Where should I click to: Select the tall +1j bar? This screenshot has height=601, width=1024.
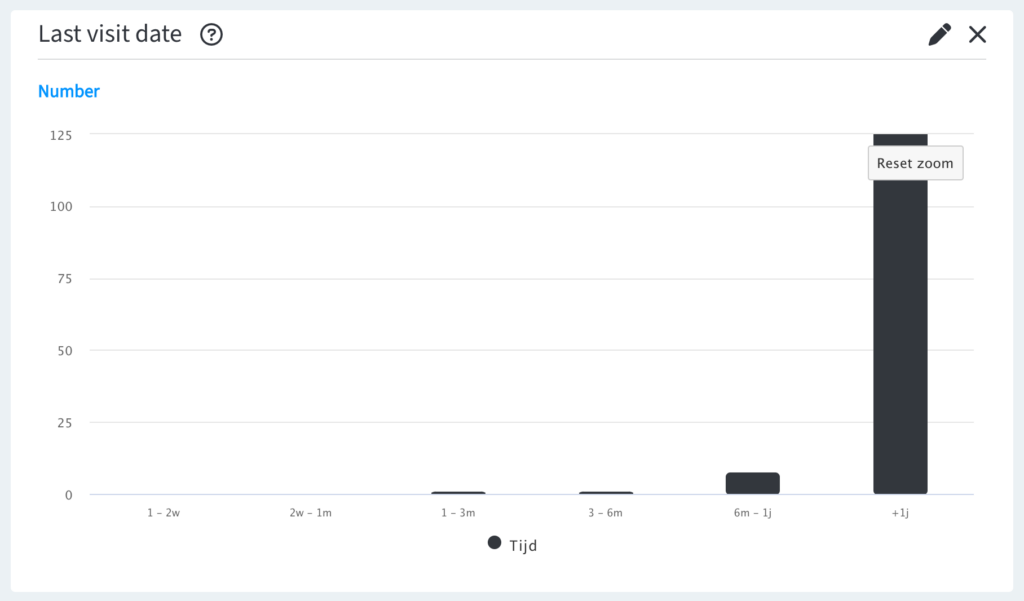tap(900, 314)
